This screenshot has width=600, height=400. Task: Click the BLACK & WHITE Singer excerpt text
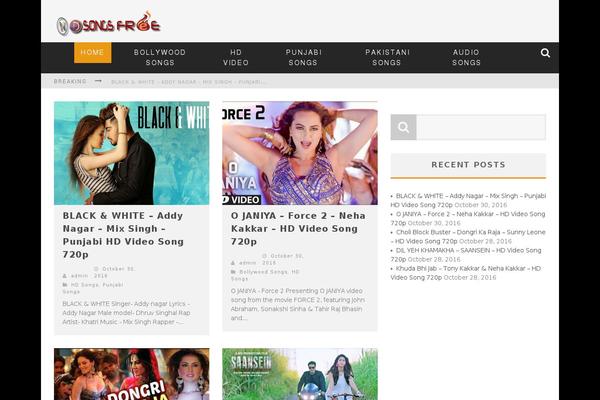click(126, 313)
